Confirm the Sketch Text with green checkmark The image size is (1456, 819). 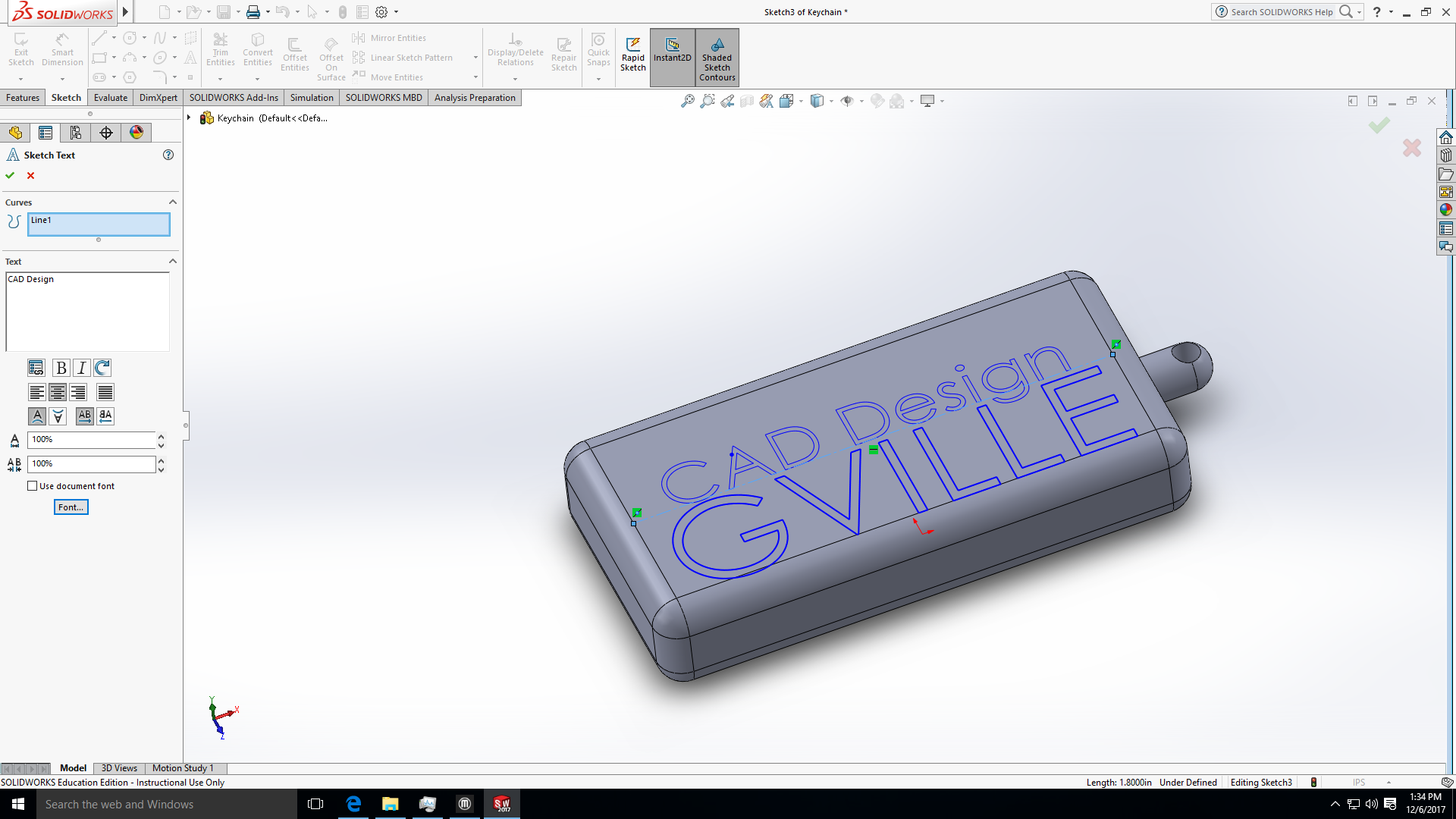[x=10, y=175]
